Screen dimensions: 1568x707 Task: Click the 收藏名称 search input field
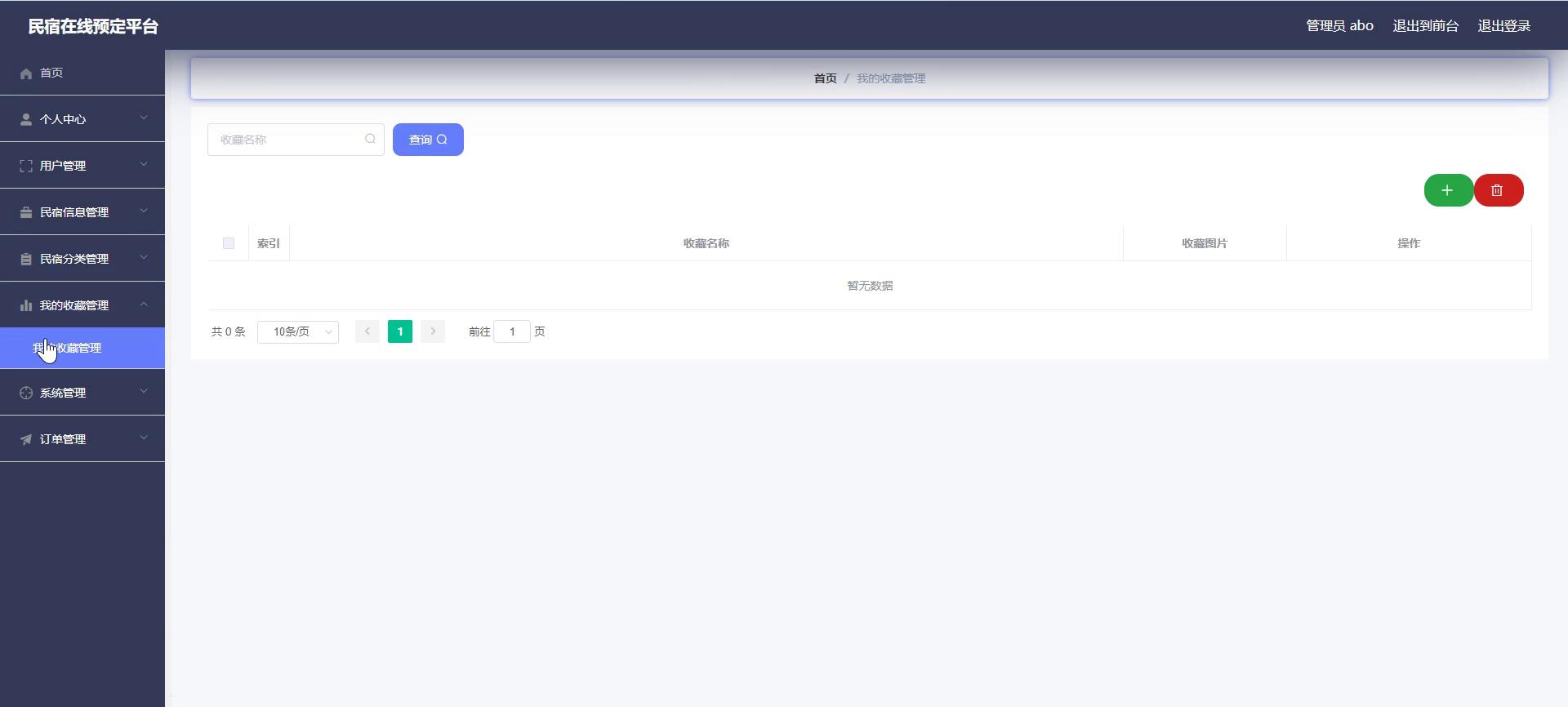tap(286, 140)
